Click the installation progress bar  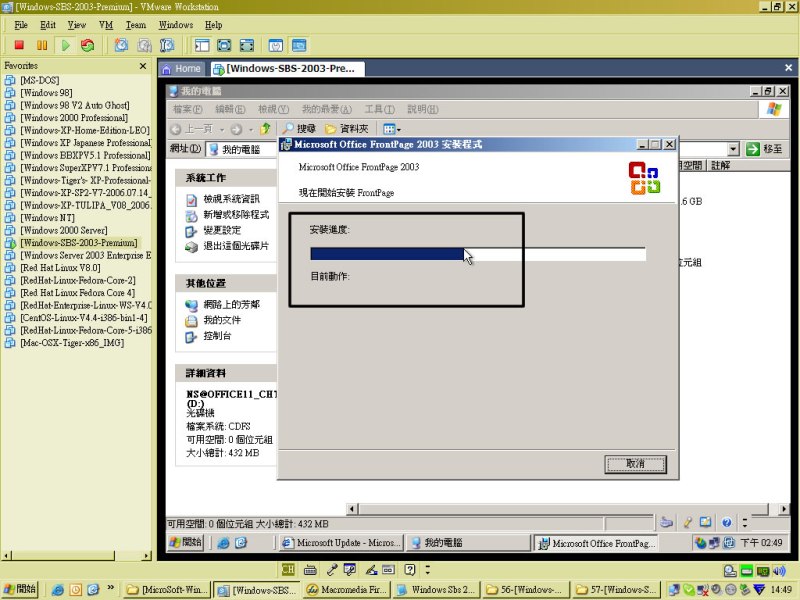478,254
